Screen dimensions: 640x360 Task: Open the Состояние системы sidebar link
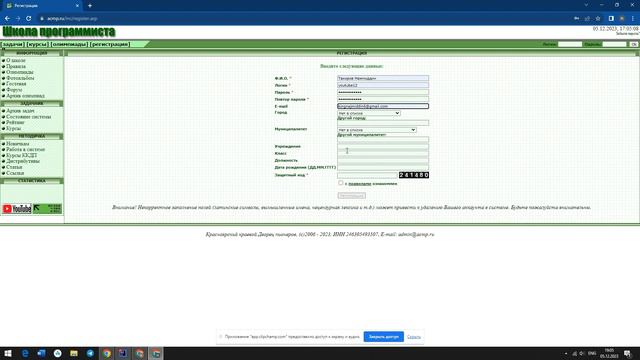29,117
